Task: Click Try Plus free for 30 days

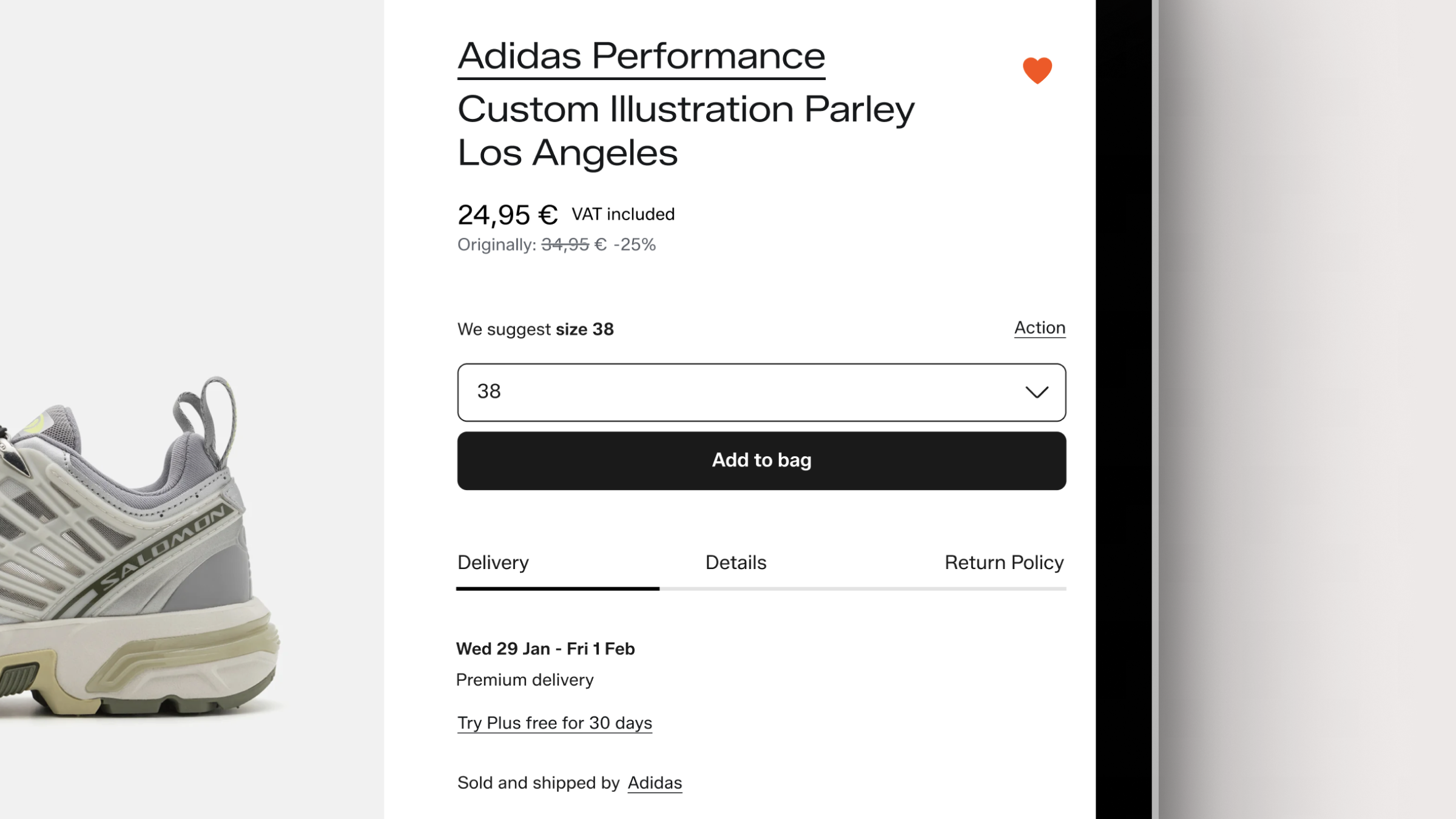Action: (x=554, y=723)
